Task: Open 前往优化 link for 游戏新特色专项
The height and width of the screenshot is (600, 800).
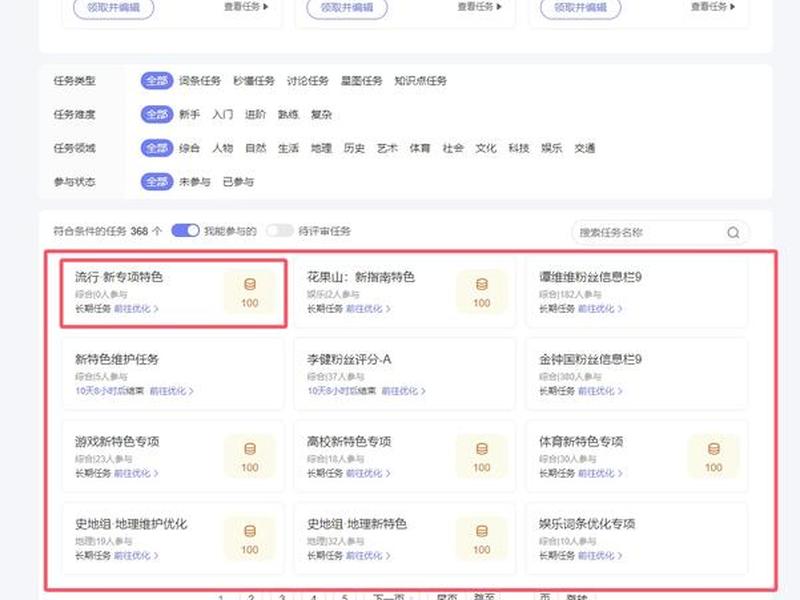Action: point(136,473)
